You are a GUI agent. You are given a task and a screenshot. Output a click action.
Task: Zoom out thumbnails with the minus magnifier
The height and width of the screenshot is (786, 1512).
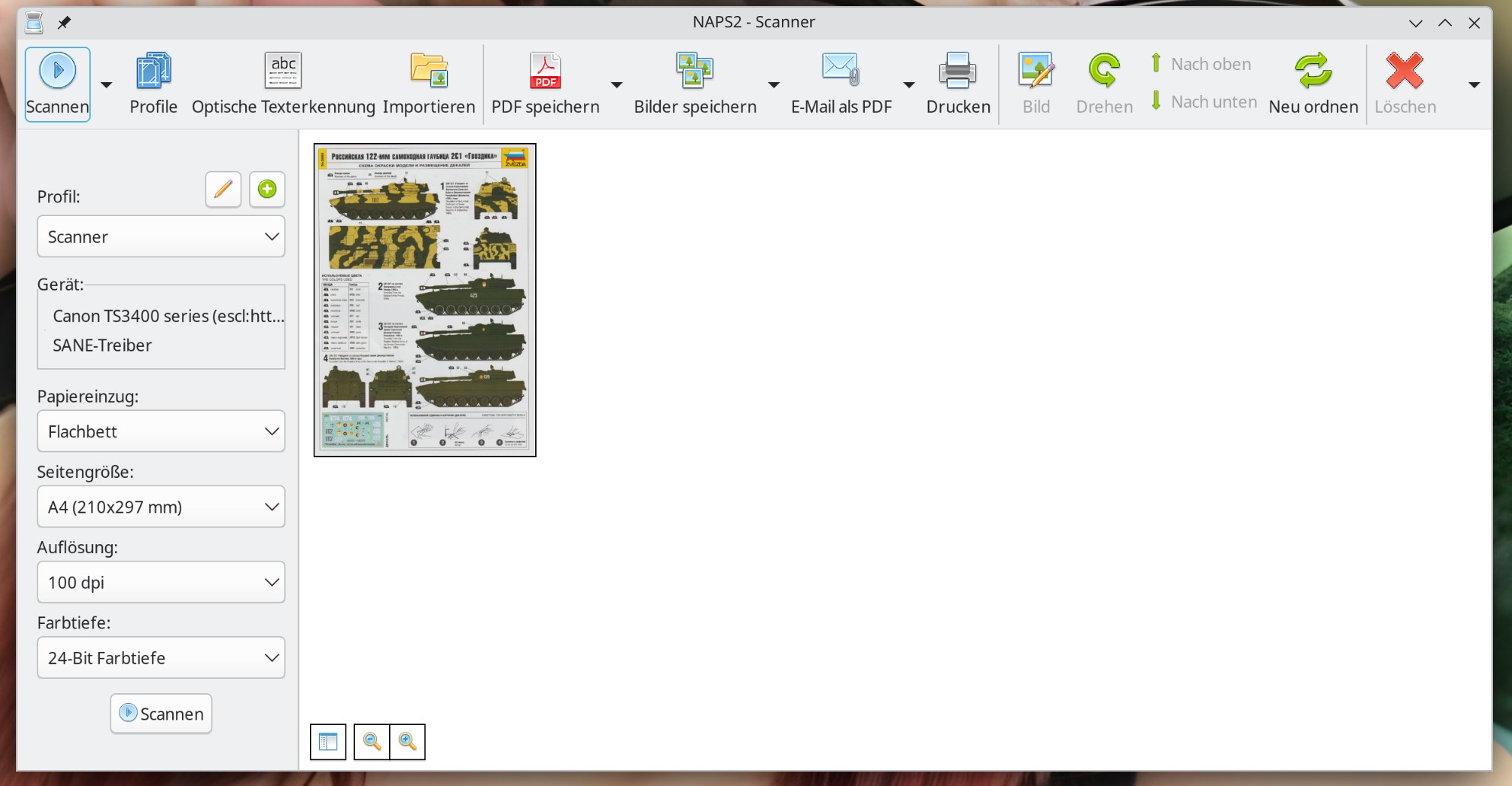click(372, 742)
